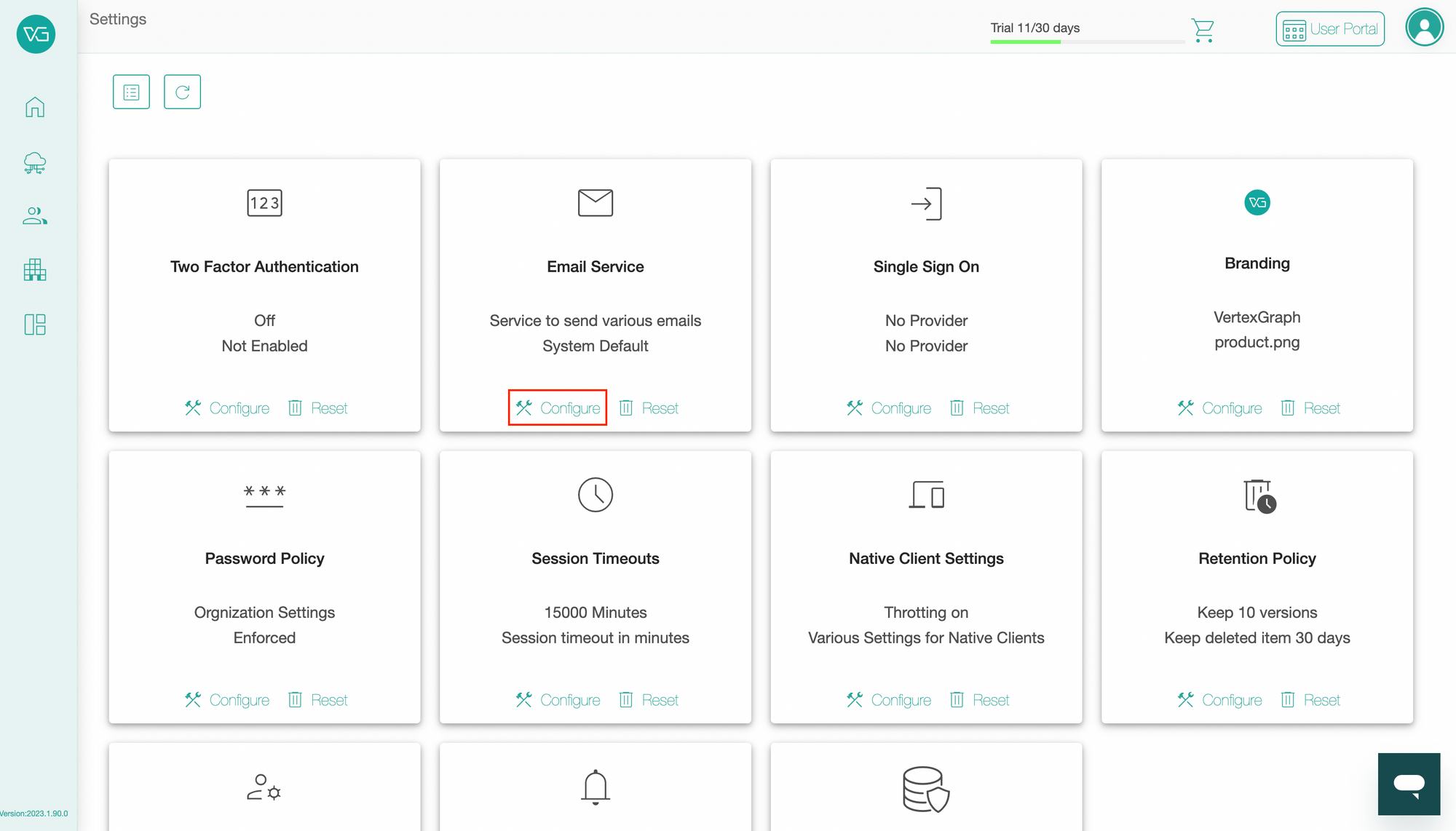Refresh settings with the reload icon
The height and width of the screenshot is (831, 1456).
pos(182,92)
